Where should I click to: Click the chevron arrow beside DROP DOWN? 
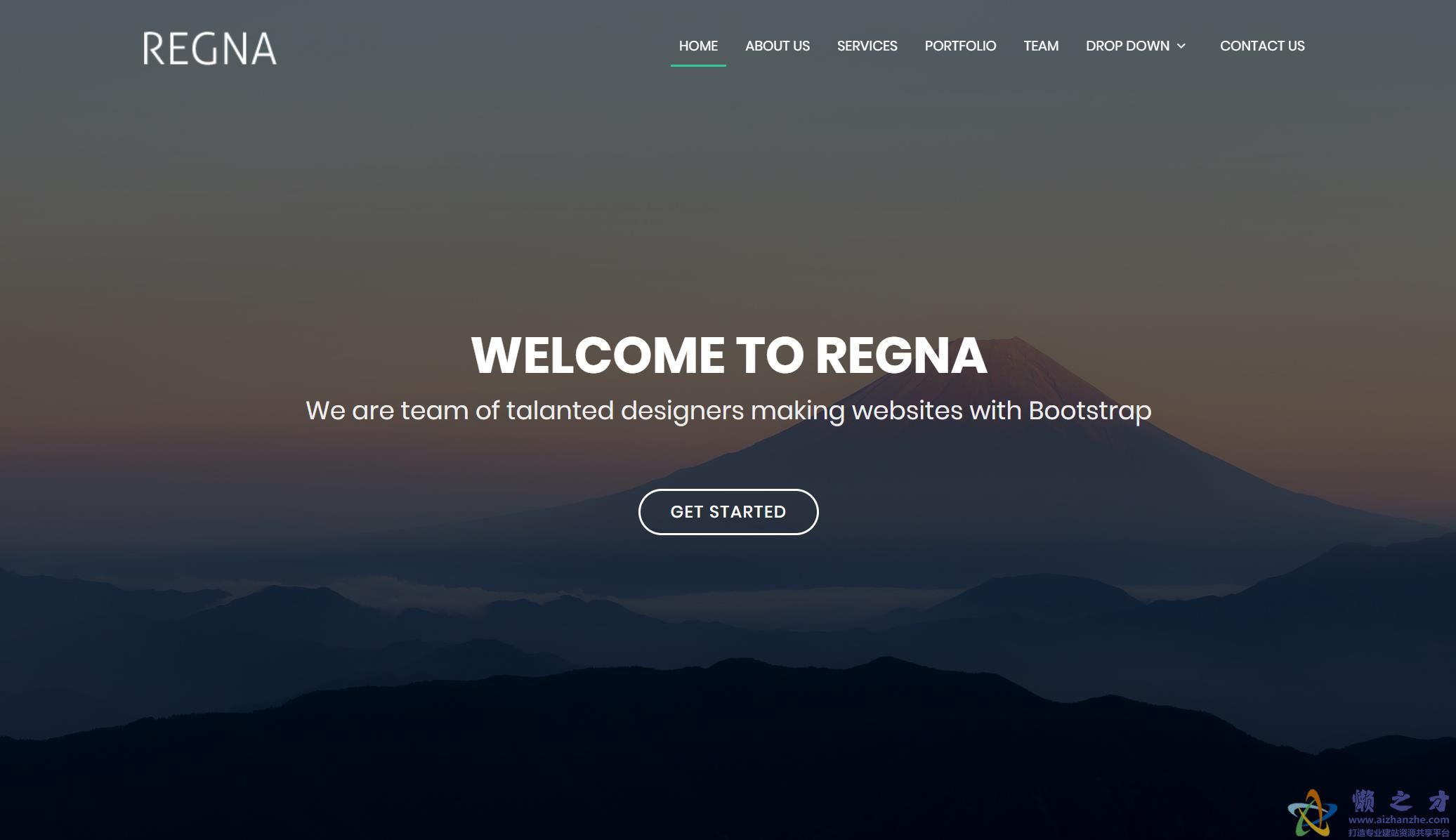pyautogui.click(x=1181, y=46)
